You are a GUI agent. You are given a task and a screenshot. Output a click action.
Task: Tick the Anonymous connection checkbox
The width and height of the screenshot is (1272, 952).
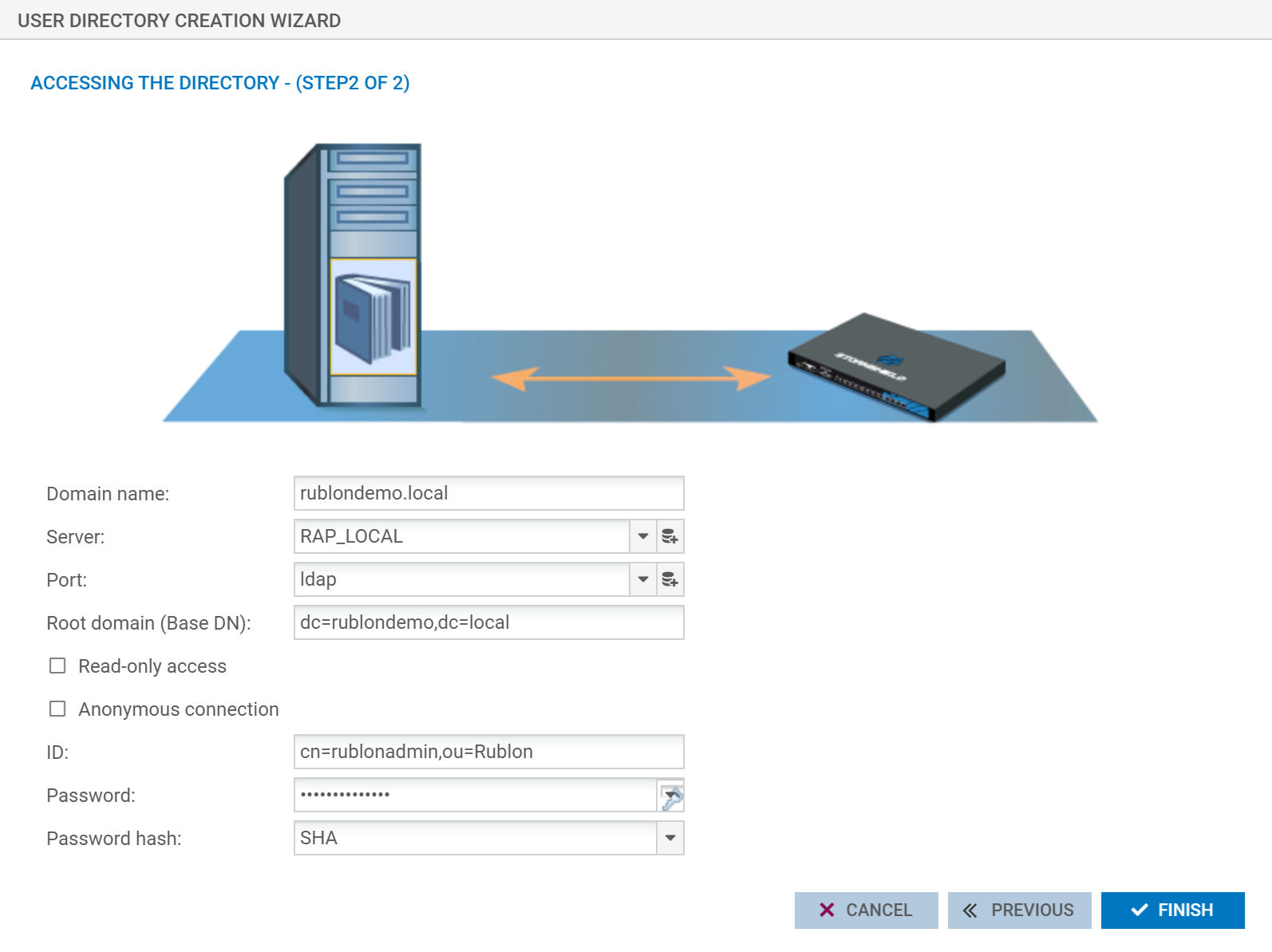[57, 709]
